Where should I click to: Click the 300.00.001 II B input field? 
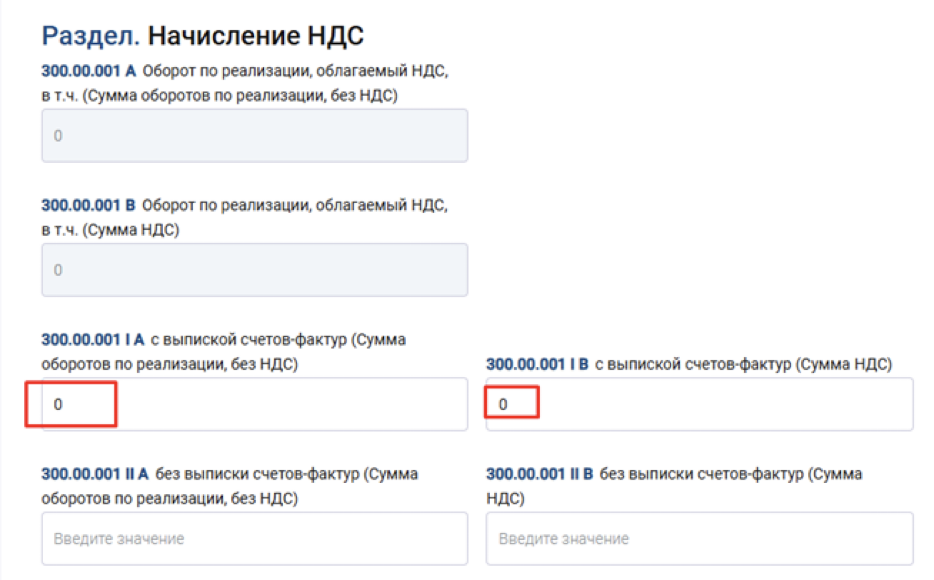coord(699,538)
